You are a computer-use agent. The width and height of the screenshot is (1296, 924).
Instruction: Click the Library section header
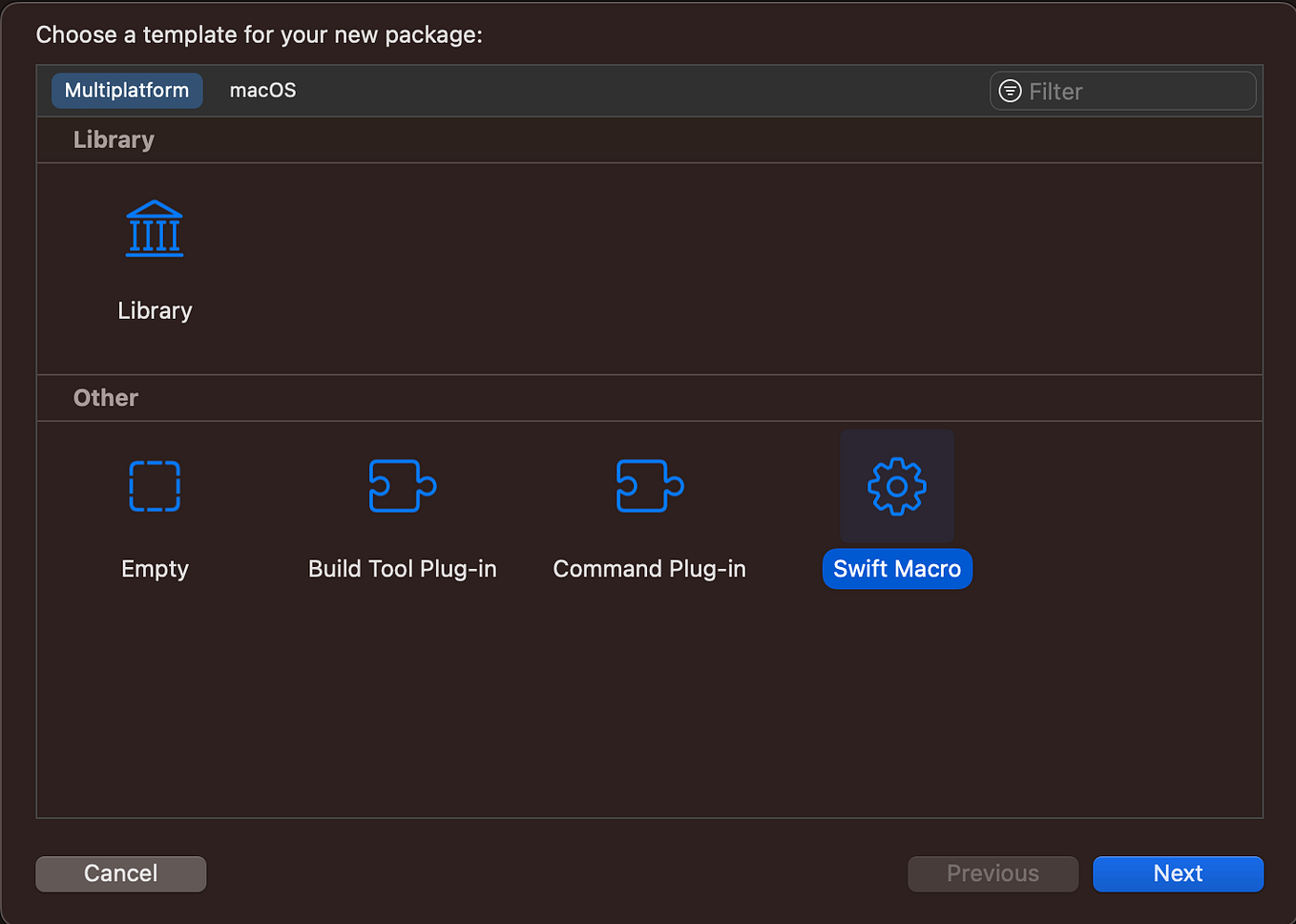point(114,139)
